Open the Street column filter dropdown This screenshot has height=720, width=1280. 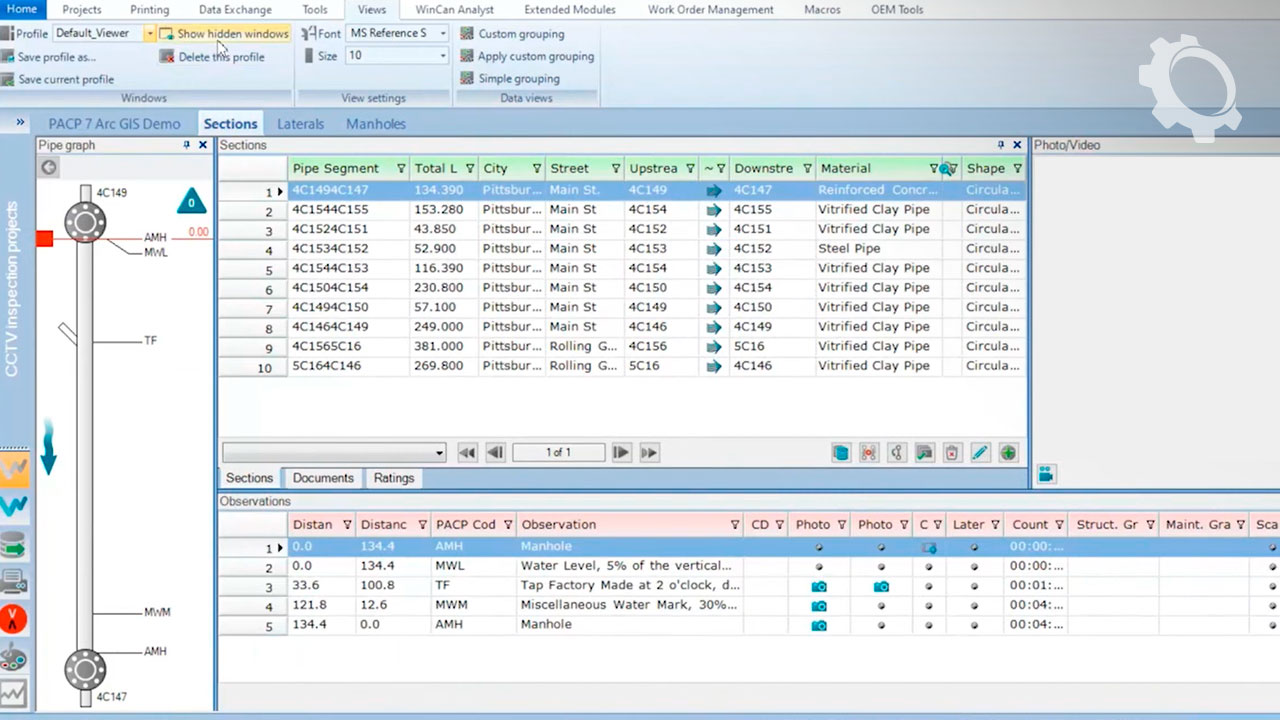pos(615,168)
